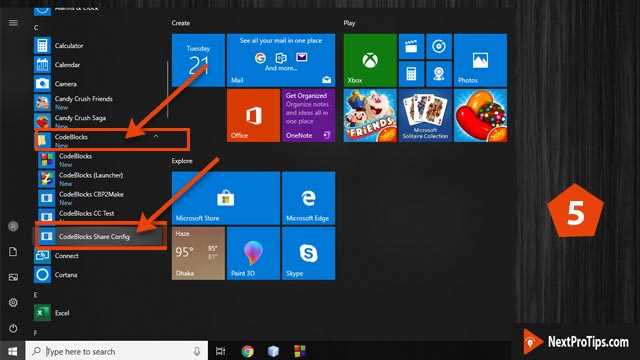Screen dimensions: 640x360
Task: Open the small webcam Camera tile
Action: [x=439, y=74]
